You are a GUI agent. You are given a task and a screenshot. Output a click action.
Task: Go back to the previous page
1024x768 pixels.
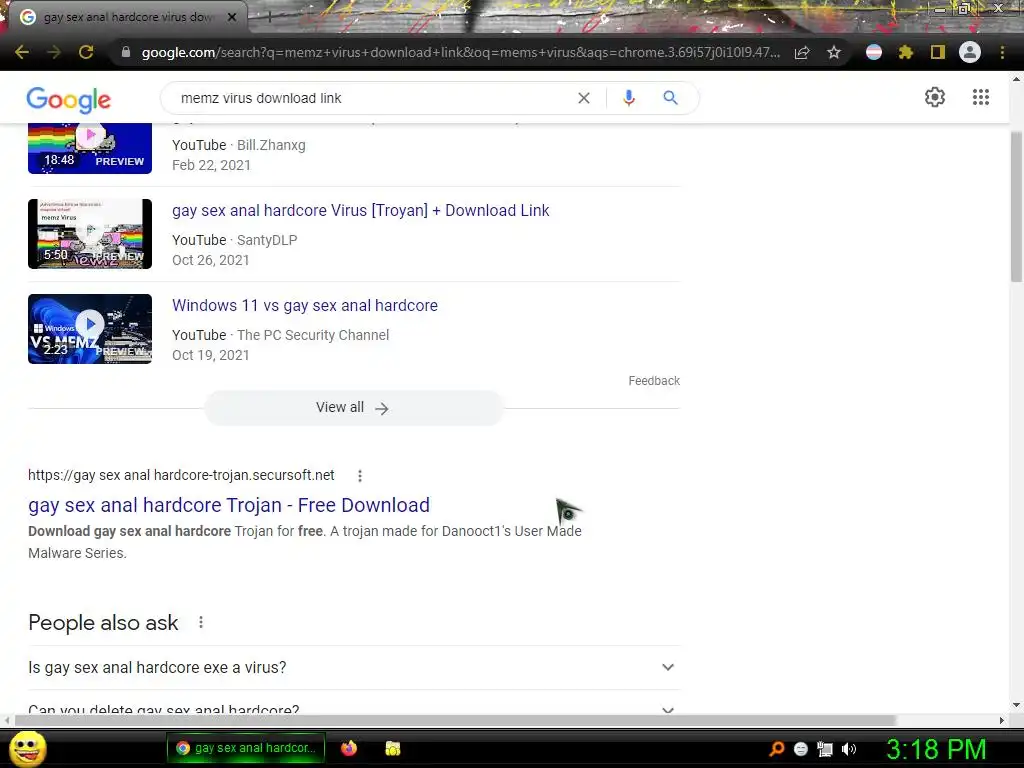click(x=22, y=52)
